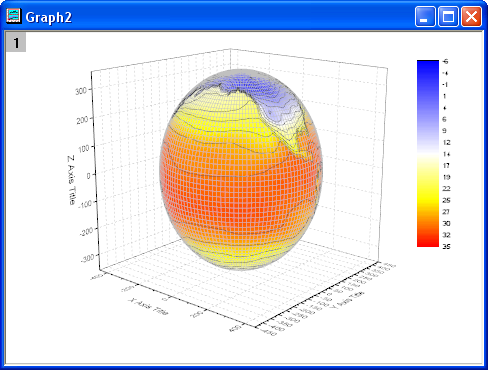The image size is (488, 370).
Task: Click Z axis tick label -300
Action: pos(87,258)
